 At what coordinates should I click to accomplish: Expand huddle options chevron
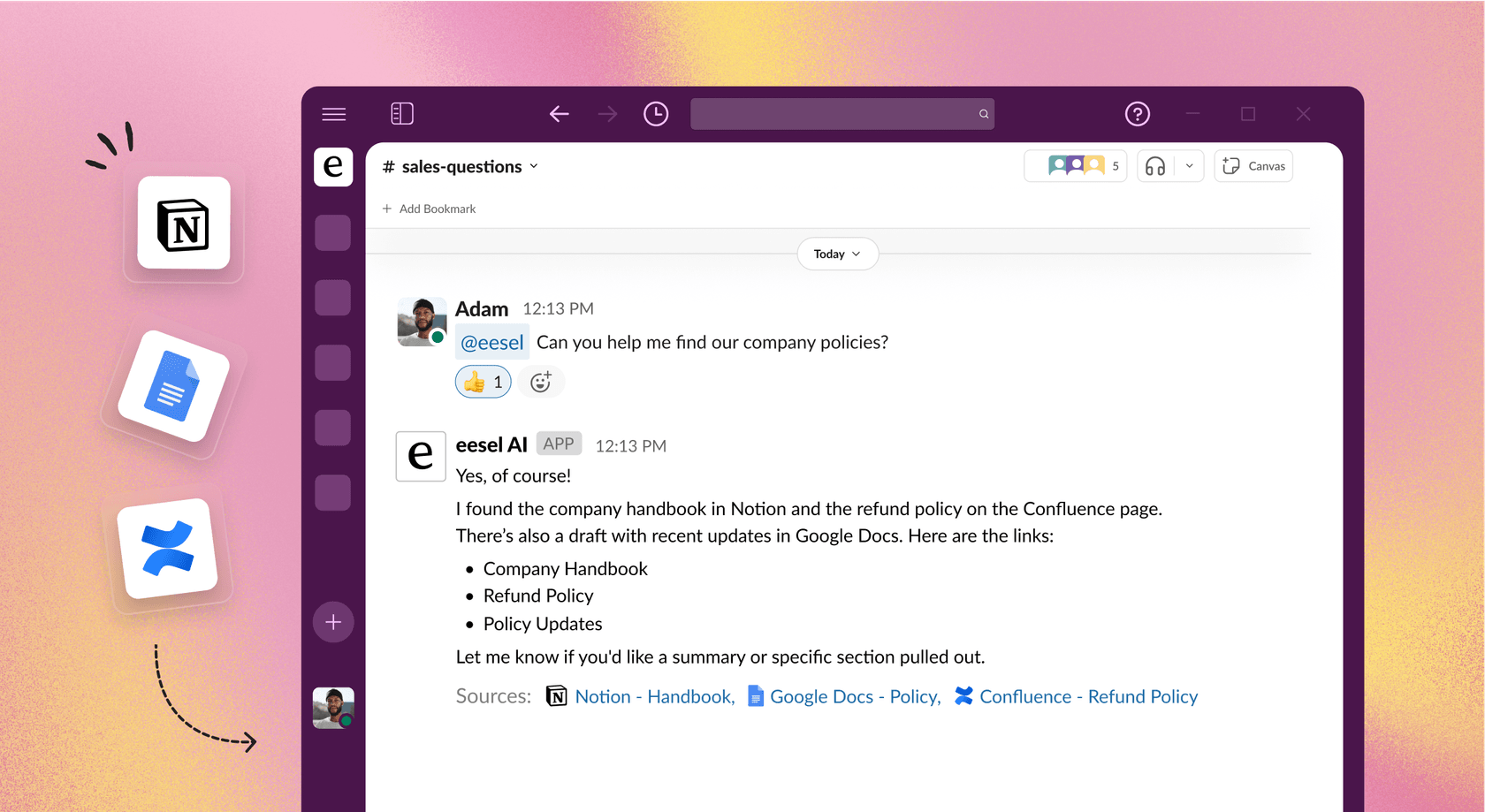point(1190,166)
